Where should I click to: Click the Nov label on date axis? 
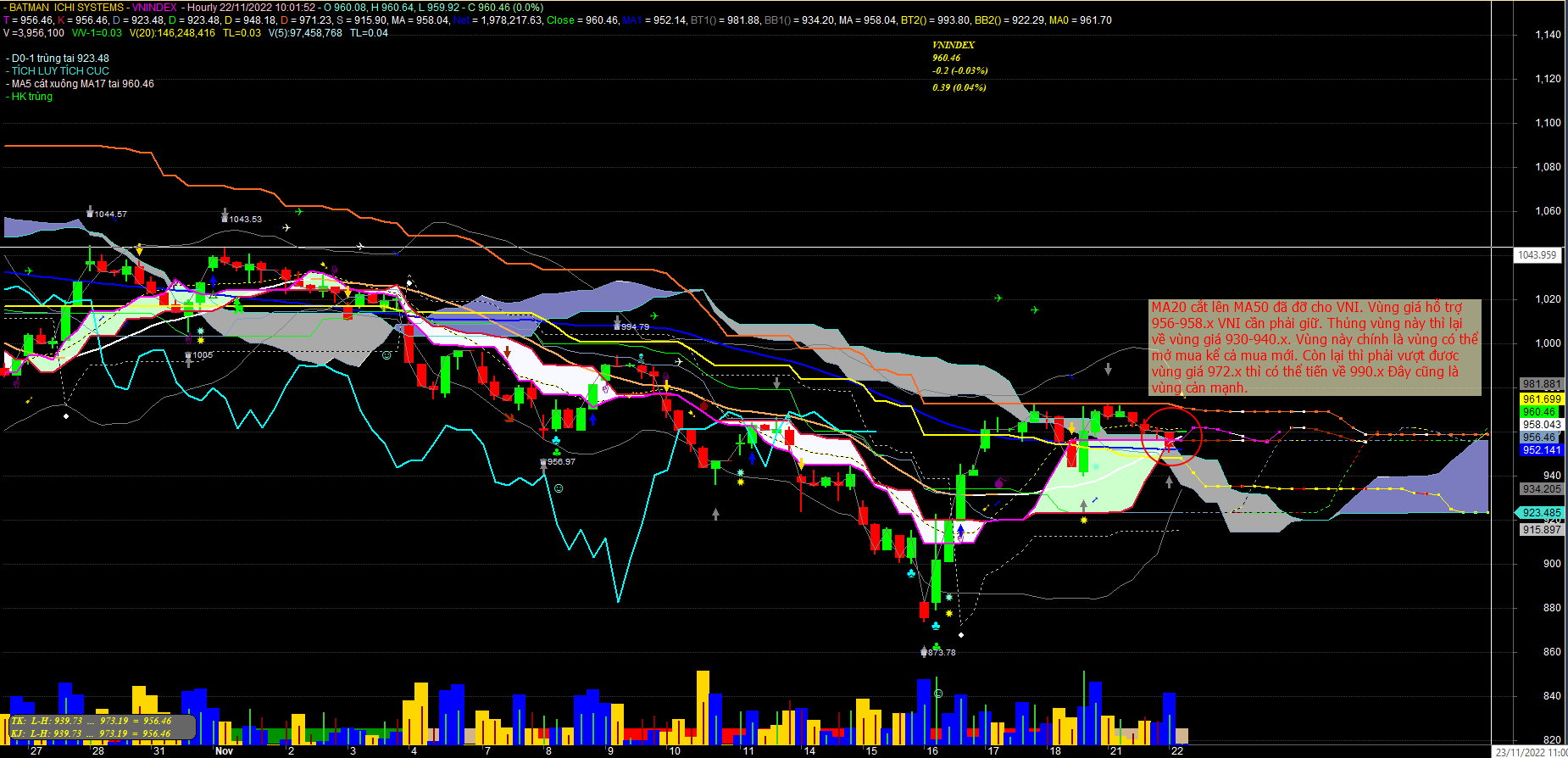click(224, 751)
